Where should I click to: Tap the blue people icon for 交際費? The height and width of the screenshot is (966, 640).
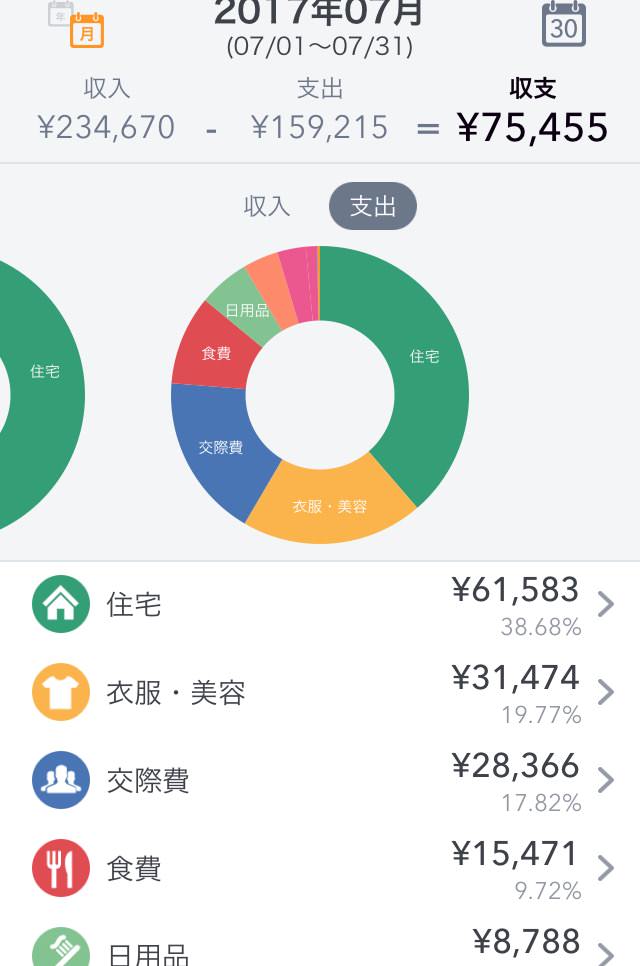click(x=60, y=780)
